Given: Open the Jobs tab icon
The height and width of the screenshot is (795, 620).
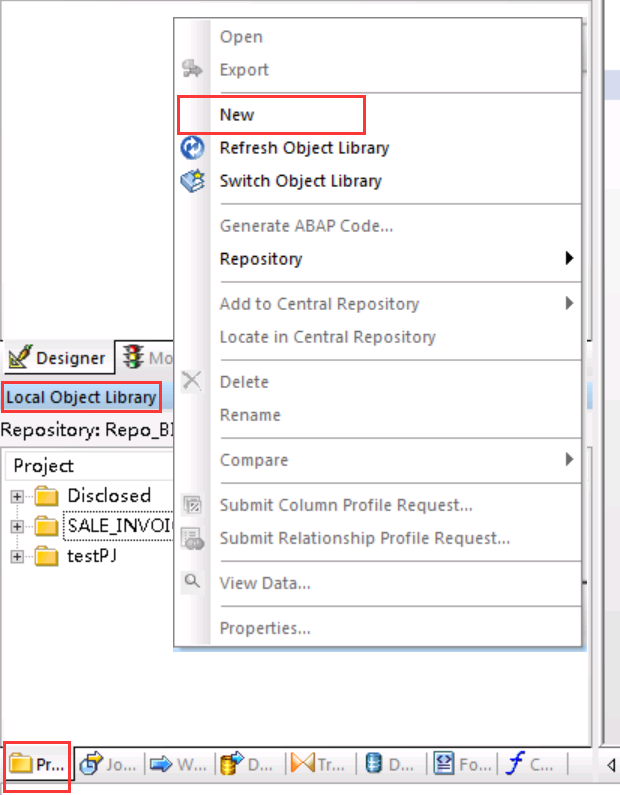Looking at the screenshot, I should pyautogui.click(x=92, y=765).
